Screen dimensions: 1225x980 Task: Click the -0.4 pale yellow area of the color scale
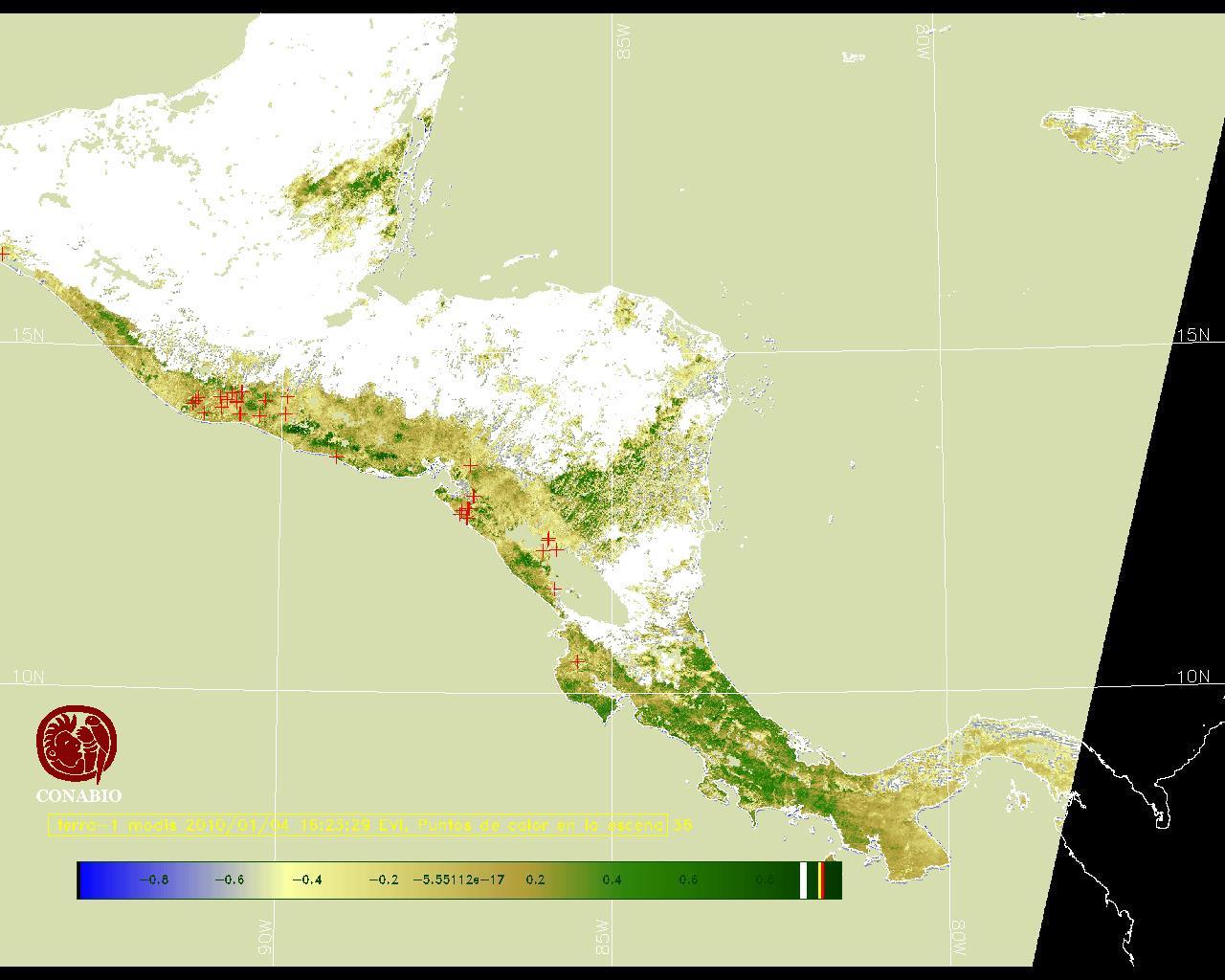[x=306, y=880]
